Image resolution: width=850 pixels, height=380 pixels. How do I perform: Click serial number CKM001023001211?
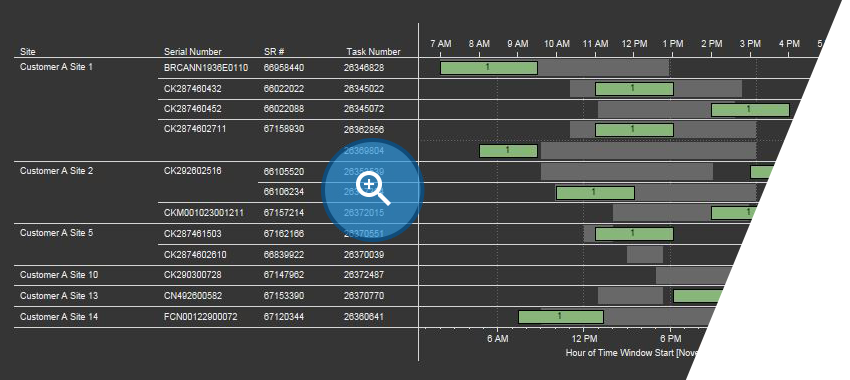pyautogui.click(x=204, y=212)
